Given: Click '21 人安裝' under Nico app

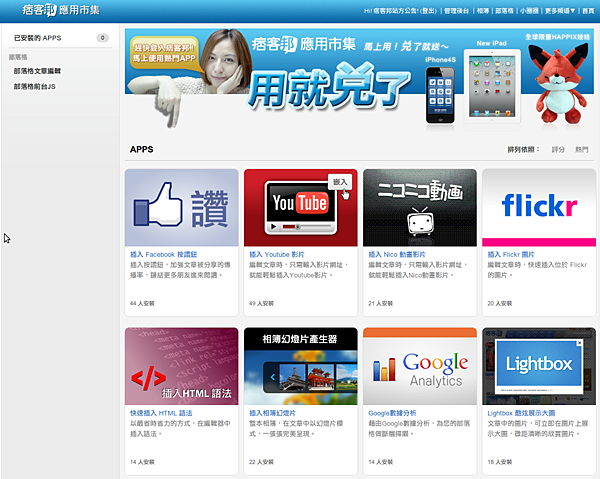Looking at the screenshot, I should click(x=380, y=303).
